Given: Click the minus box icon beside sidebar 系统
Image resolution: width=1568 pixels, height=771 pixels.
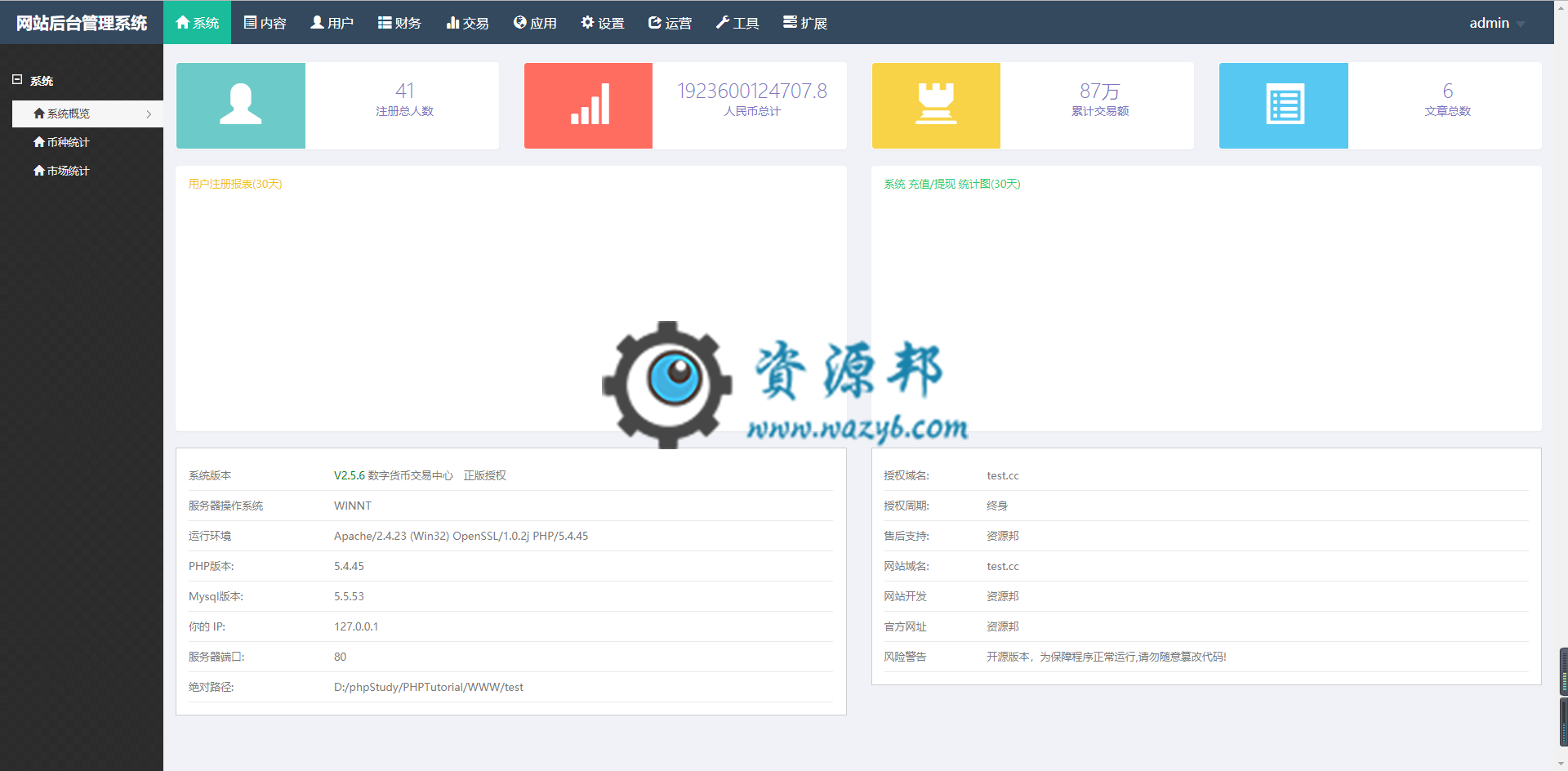Looking at the screenshot, I should coord(17,79).
